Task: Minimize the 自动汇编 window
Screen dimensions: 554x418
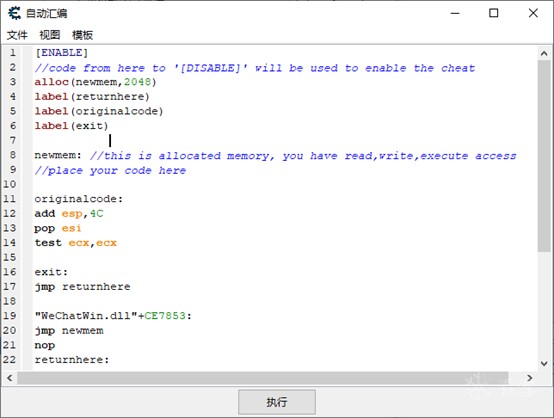Action: pos(455,13)
